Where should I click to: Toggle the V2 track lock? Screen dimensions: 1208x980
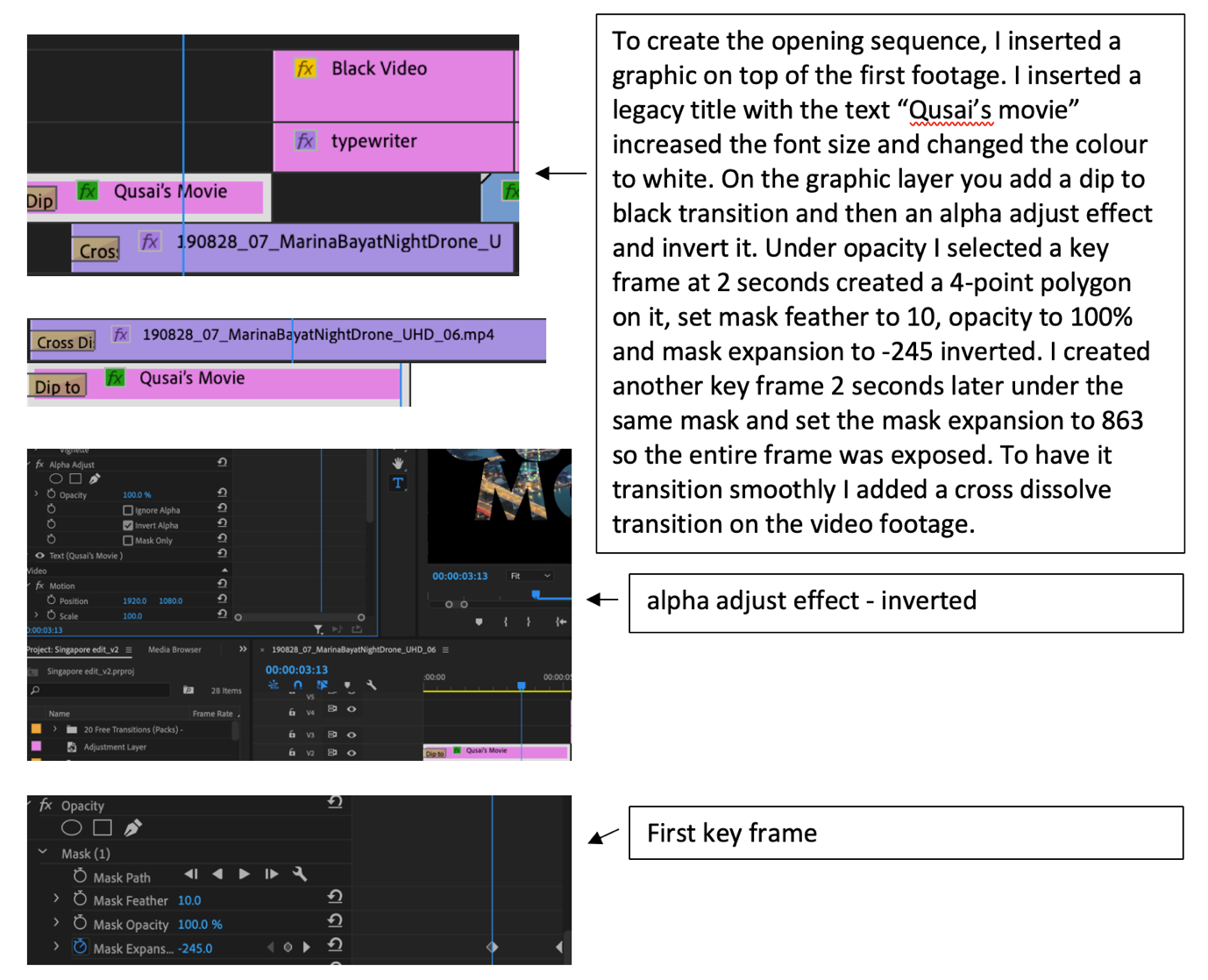292,753
